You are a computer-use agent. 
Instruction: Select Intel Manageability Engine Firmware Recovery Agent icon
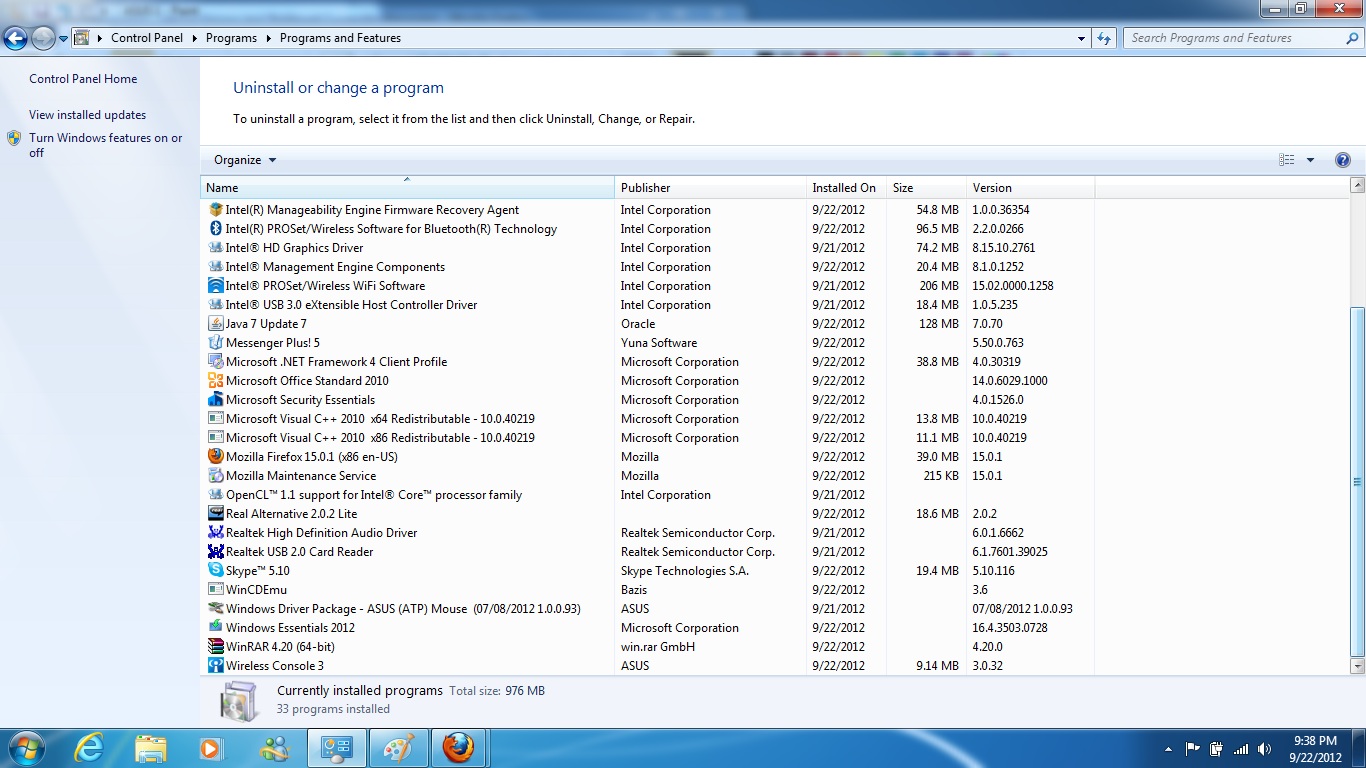[215, 210]
